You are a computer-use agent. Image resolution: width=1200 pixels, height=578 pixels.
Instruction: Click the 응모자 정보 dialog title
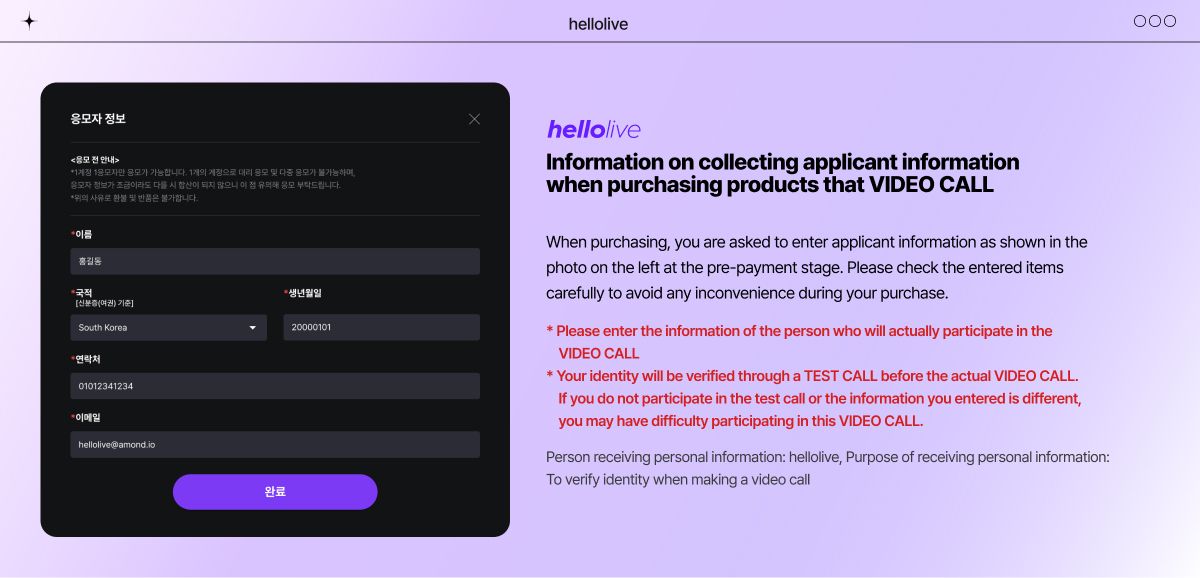tap(98, 119)
